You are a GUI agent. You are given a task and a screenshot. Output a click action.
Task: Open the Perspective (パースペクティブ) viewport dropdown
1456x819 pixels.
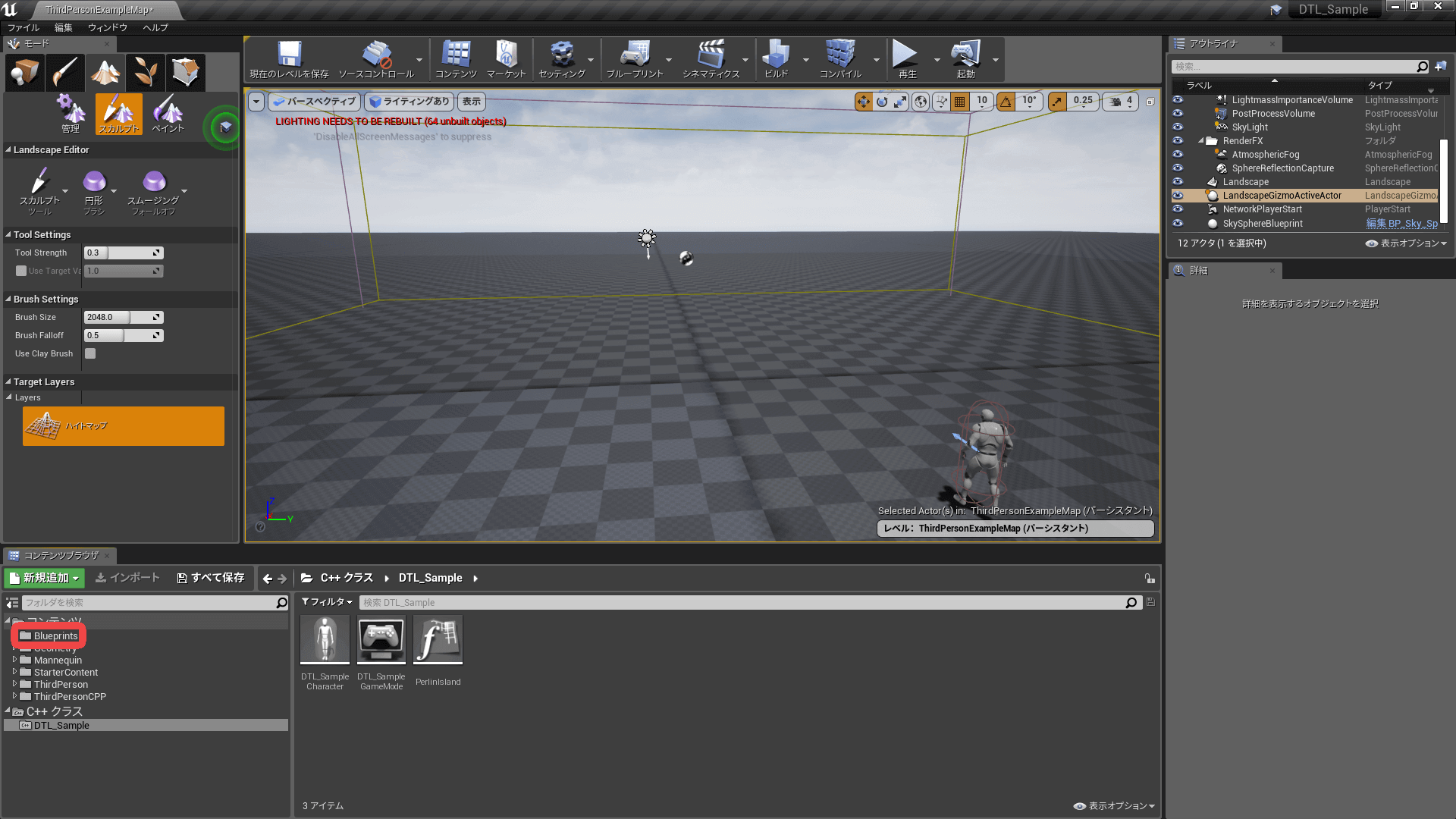pyautogui.click(x=314, y=102)
